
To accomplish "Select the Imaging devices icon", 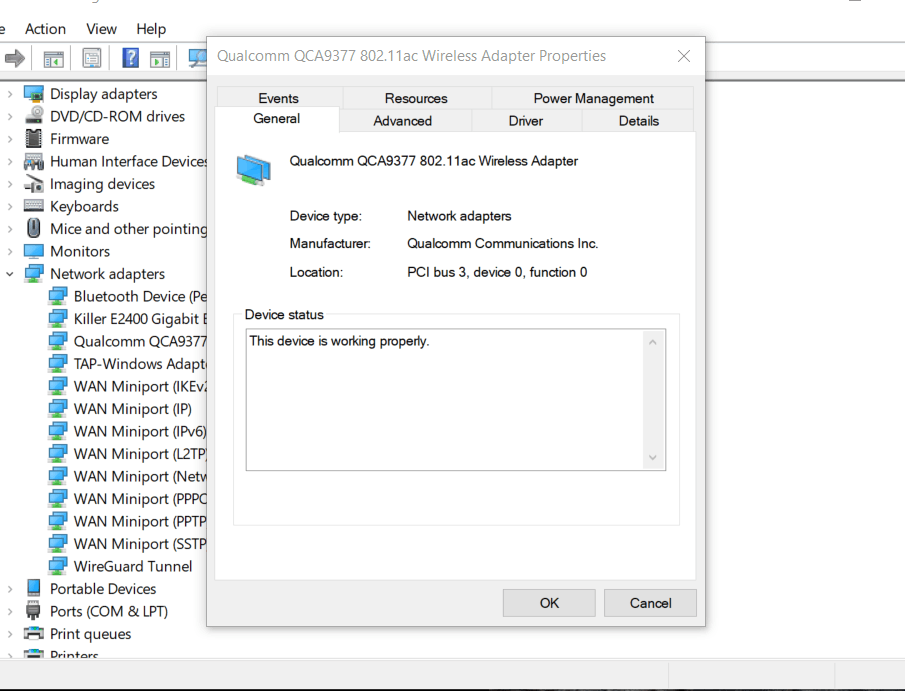I will pyautogui.click(x=33, y=184).
